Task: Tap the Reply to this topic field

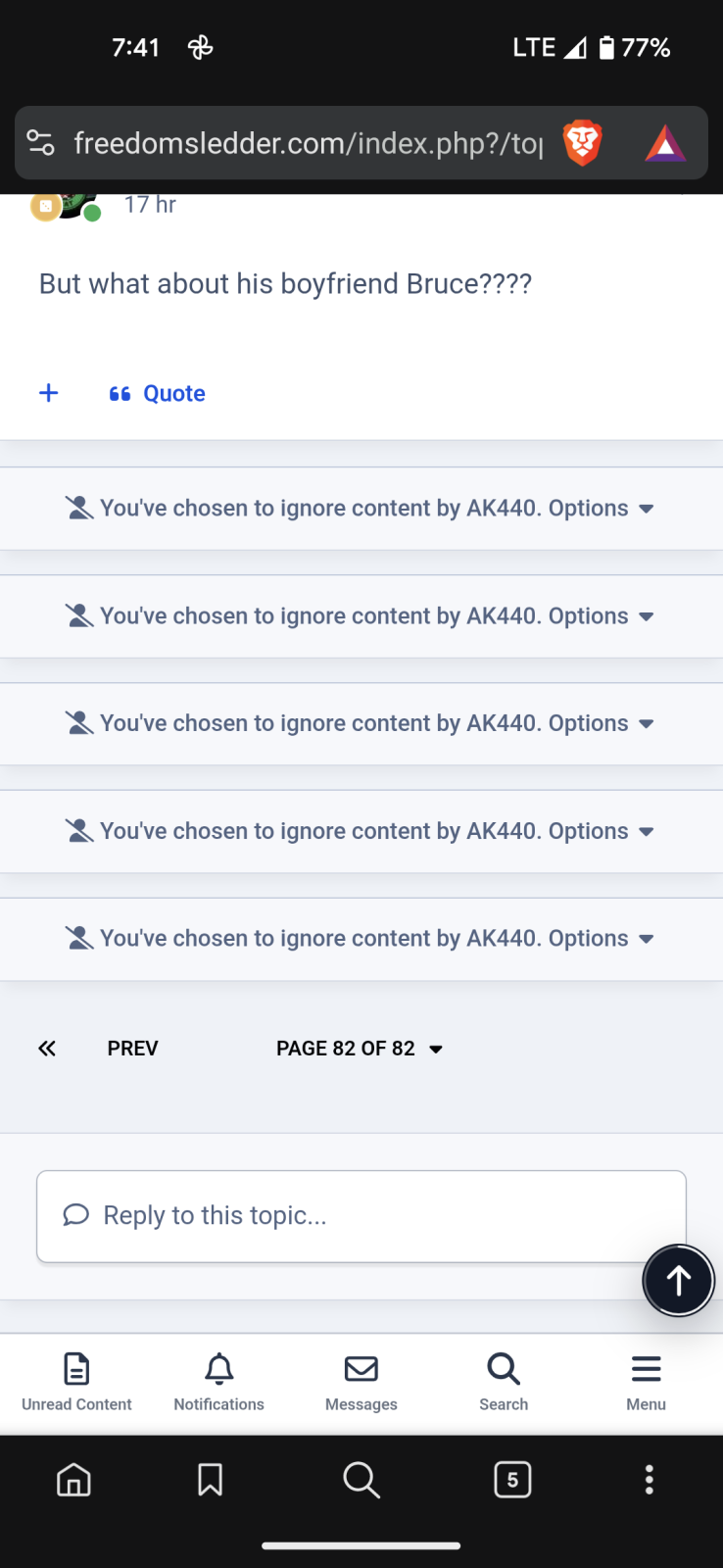Action: coord(361,1216)
